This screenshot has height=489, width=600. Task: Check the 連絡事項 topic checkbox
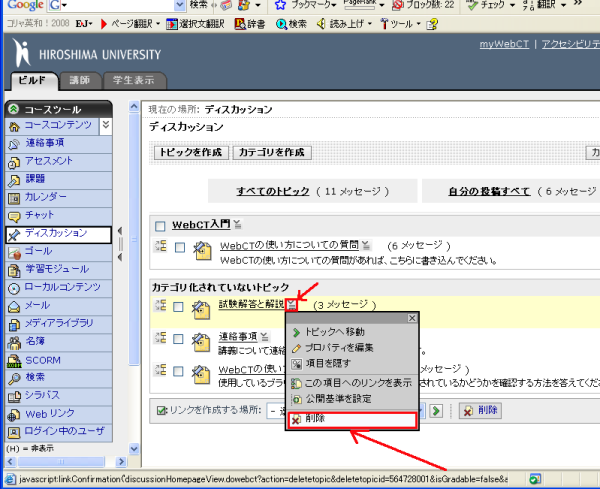(178, 339)
